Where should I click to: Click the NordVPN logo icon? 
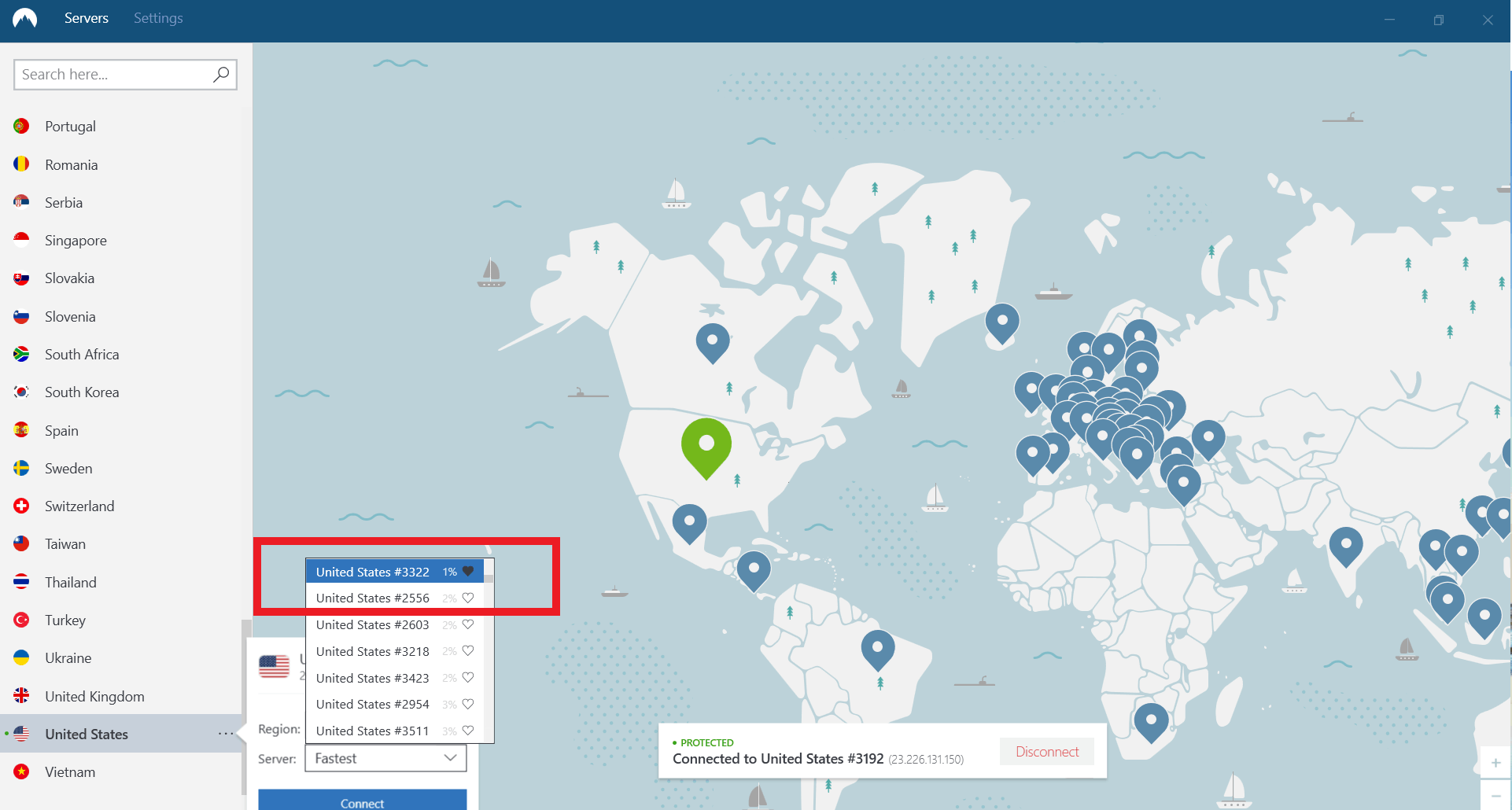pyautogui.click(x=24, y=18)
